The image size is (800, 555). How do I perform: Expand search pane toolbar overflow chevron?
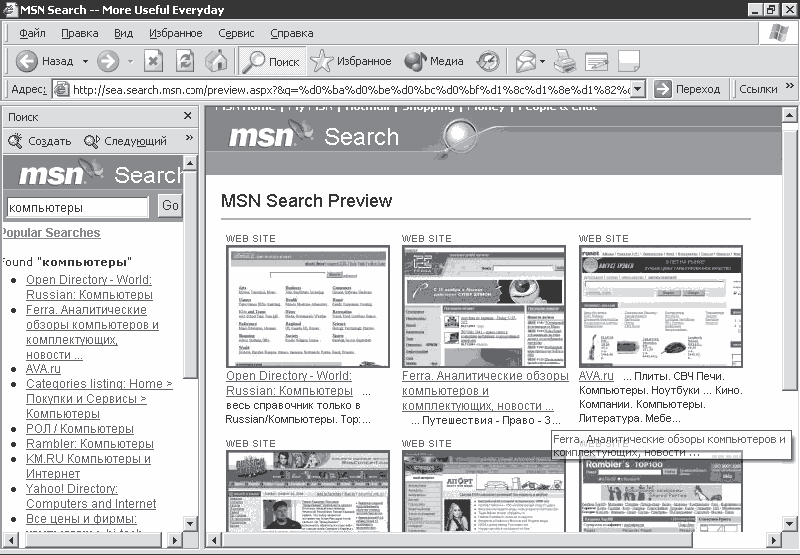tap(188, 140)
